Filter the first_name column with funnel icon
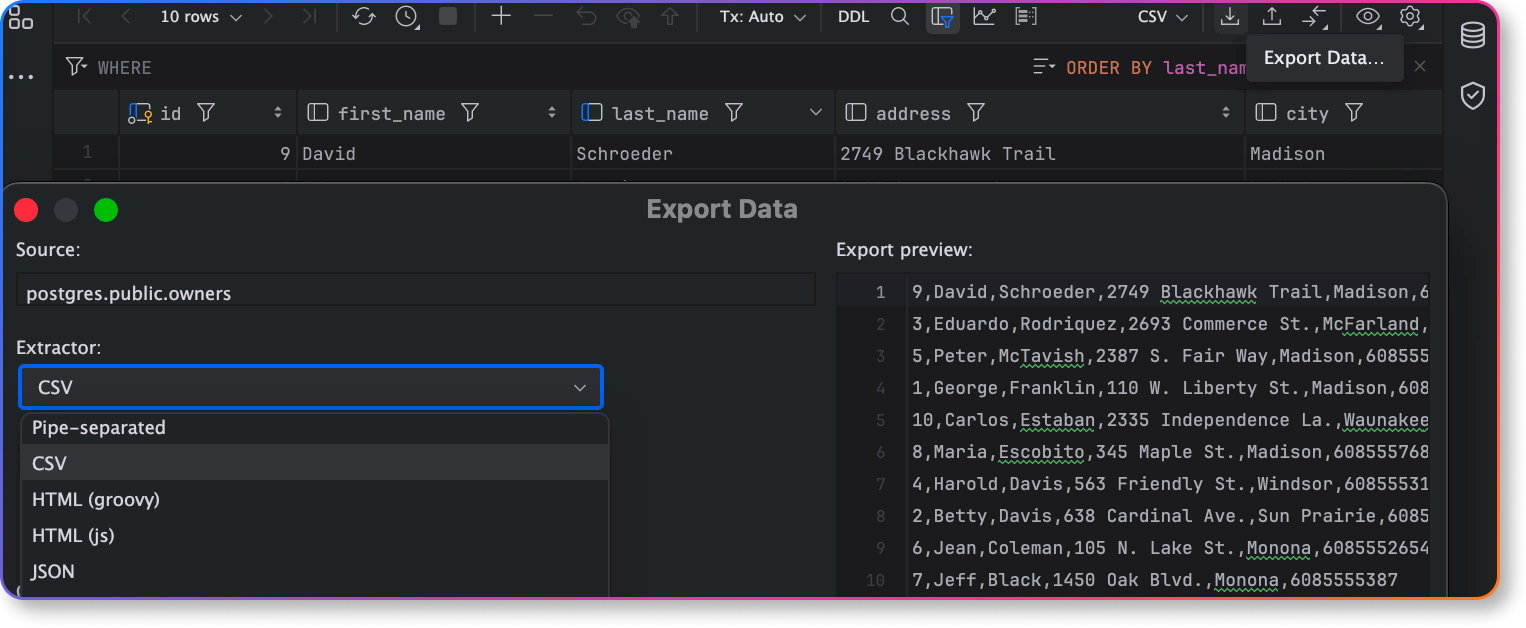Image resolution: width=1526 pixels, height=628 pixels. tap(470, 113)
